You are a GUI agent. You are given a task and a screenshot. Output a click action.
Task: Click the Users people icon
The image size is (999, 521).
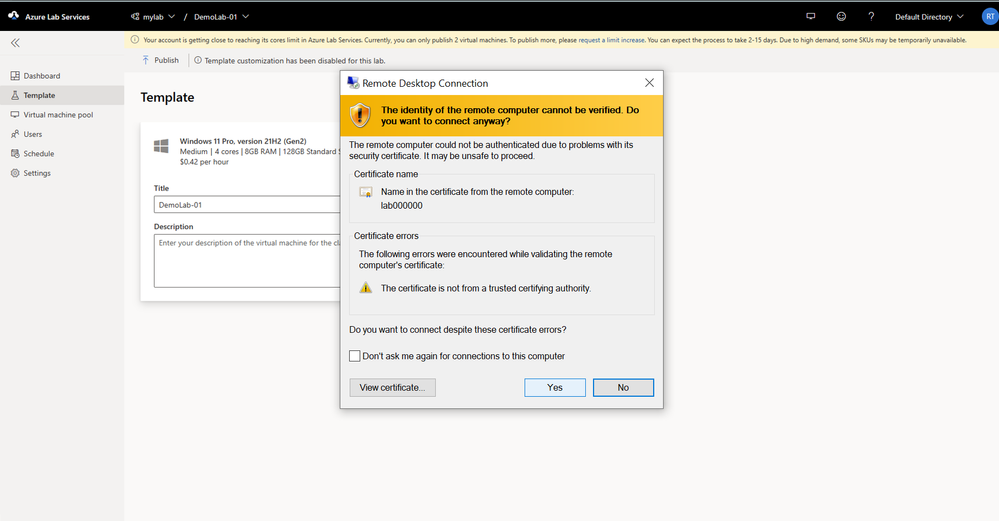coord(15,134)
